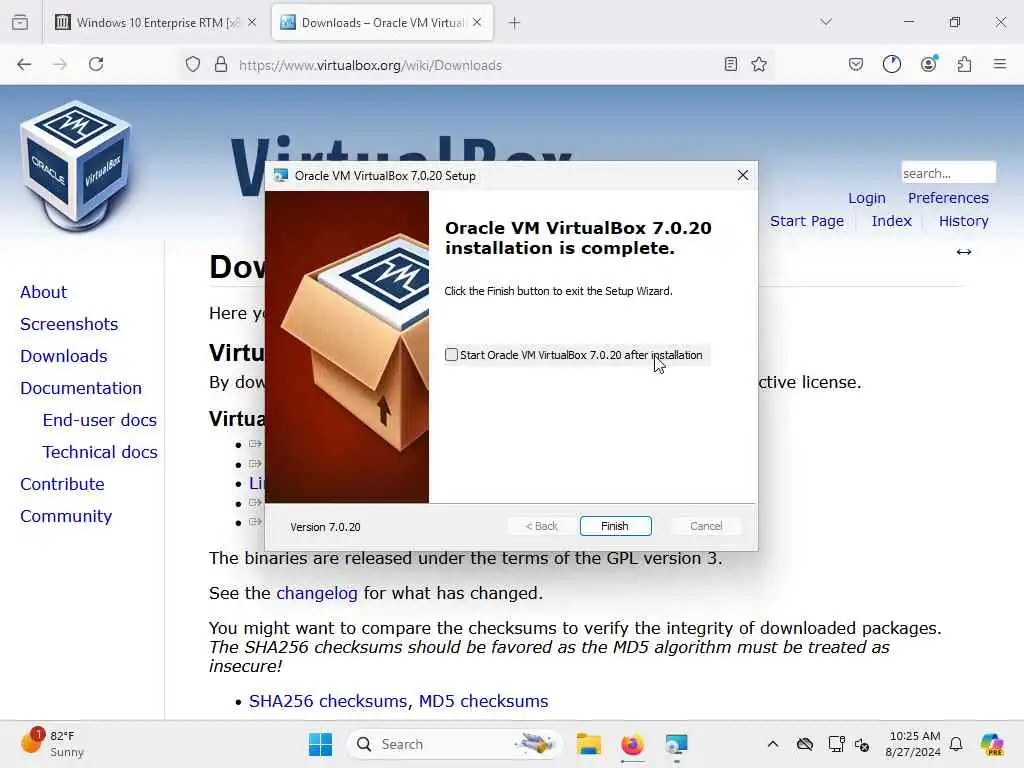Click the display tray icon beside the volume

coord(836,744)
